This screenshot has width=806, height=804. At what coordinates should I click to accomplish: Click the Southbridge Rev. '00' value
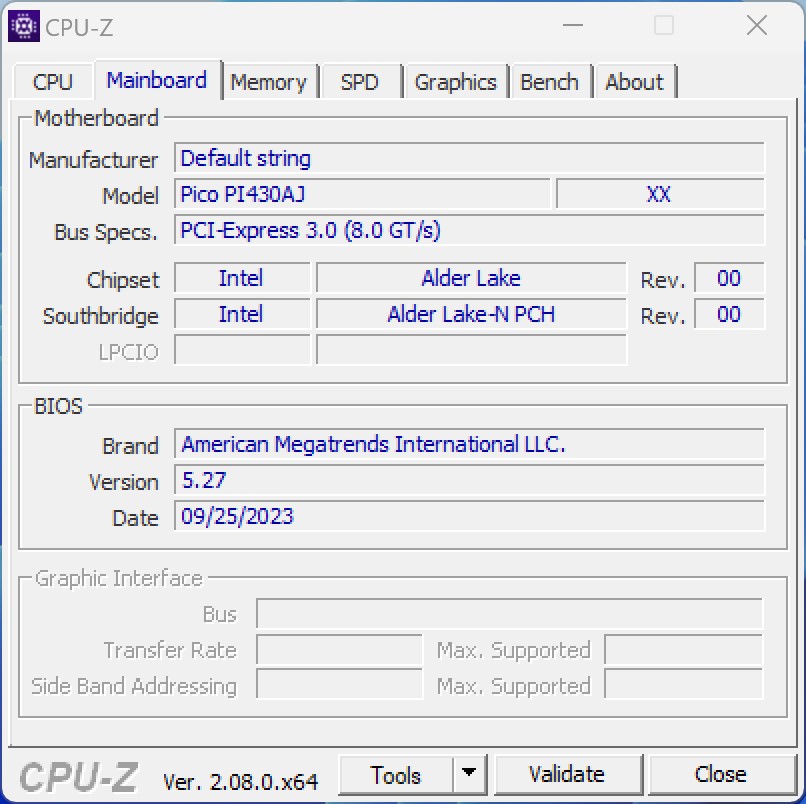pos(729,314)
